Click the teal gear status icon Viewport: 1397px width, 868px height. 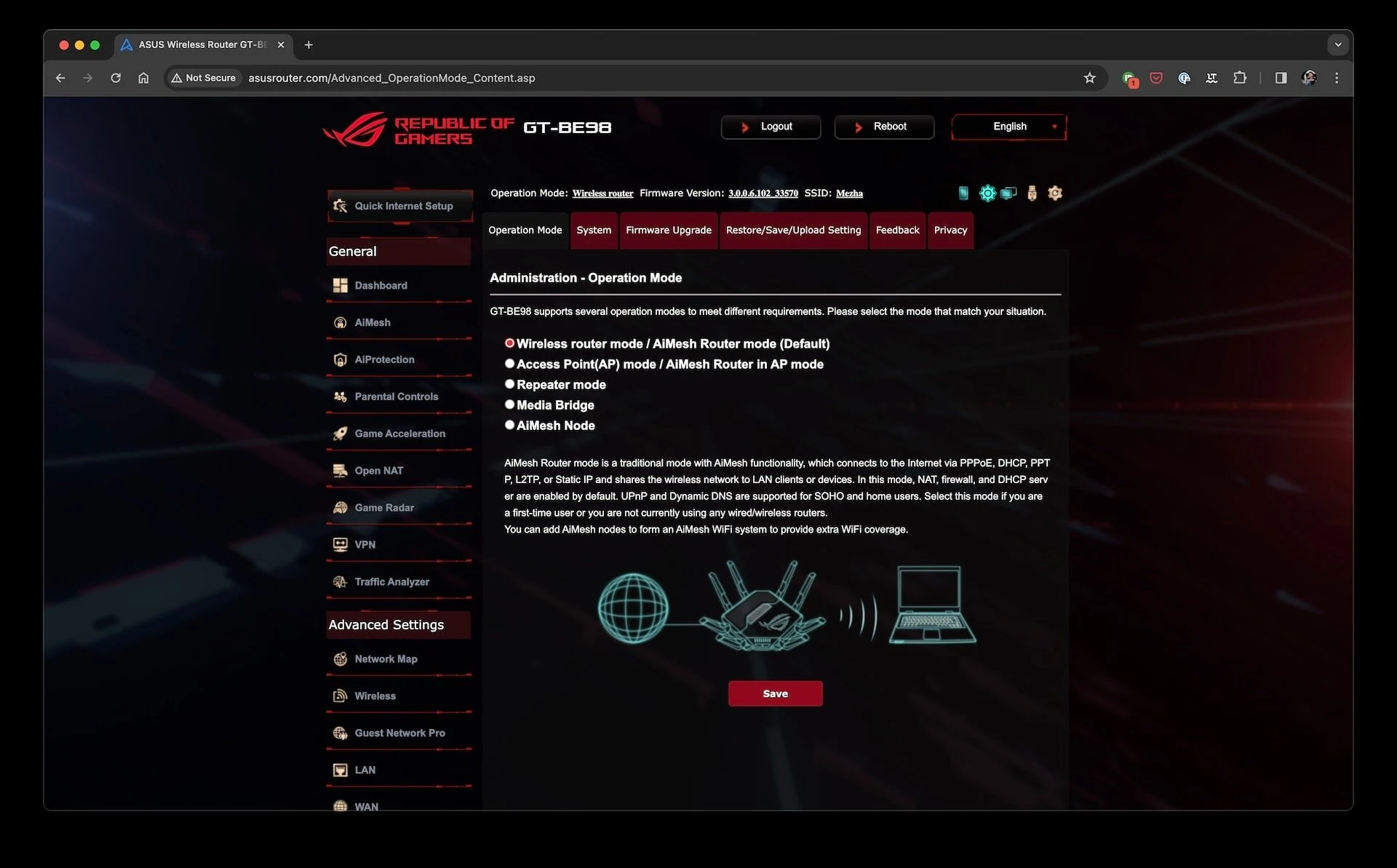point(987,193)
